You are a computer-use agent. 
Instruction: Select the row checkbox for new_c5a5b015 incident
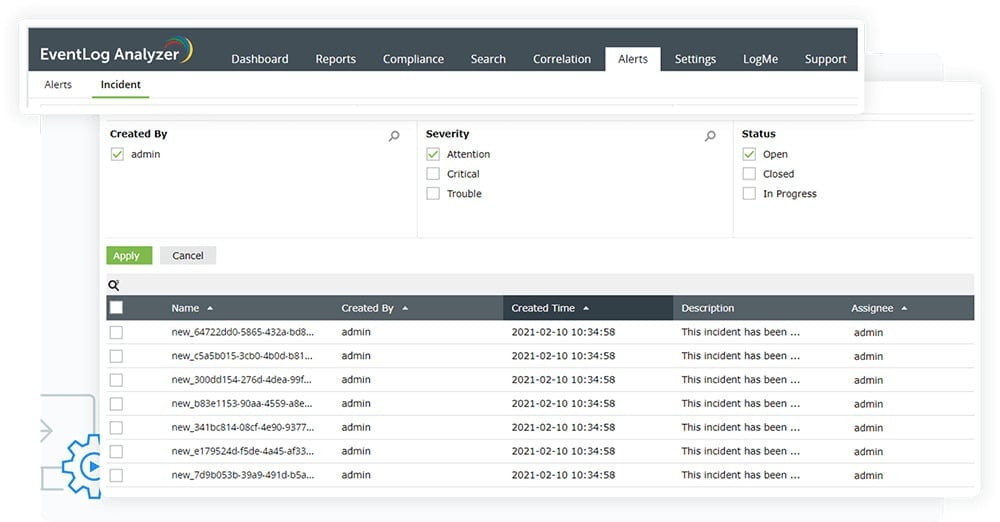[116, 356]
